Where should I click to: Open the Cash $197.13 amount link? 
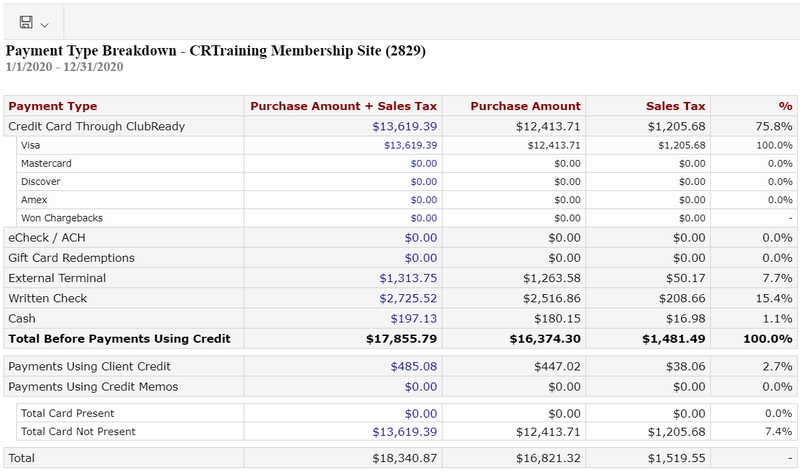[414, 319]
